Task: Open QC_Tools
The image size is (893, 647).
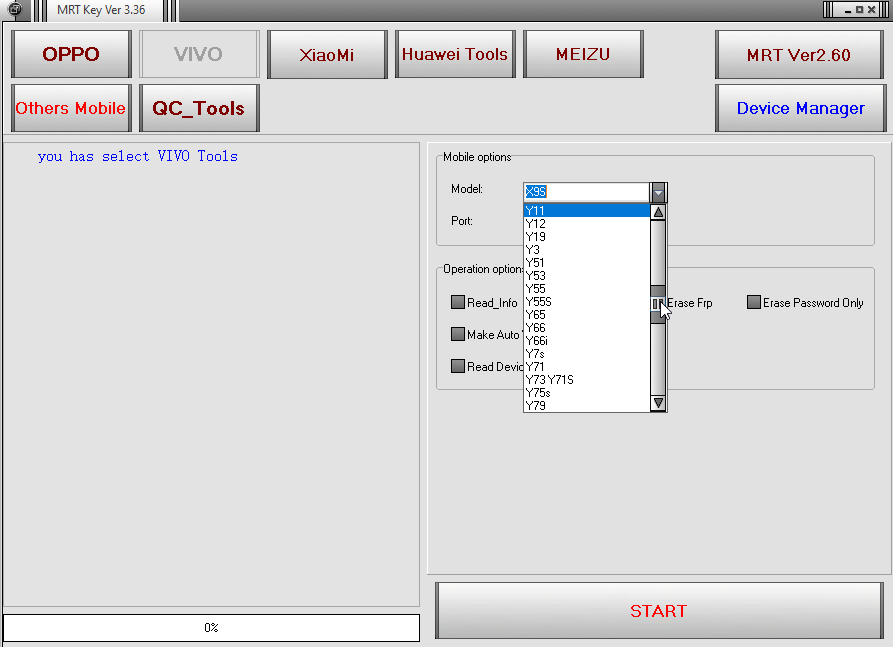Action: coord(199,108)
